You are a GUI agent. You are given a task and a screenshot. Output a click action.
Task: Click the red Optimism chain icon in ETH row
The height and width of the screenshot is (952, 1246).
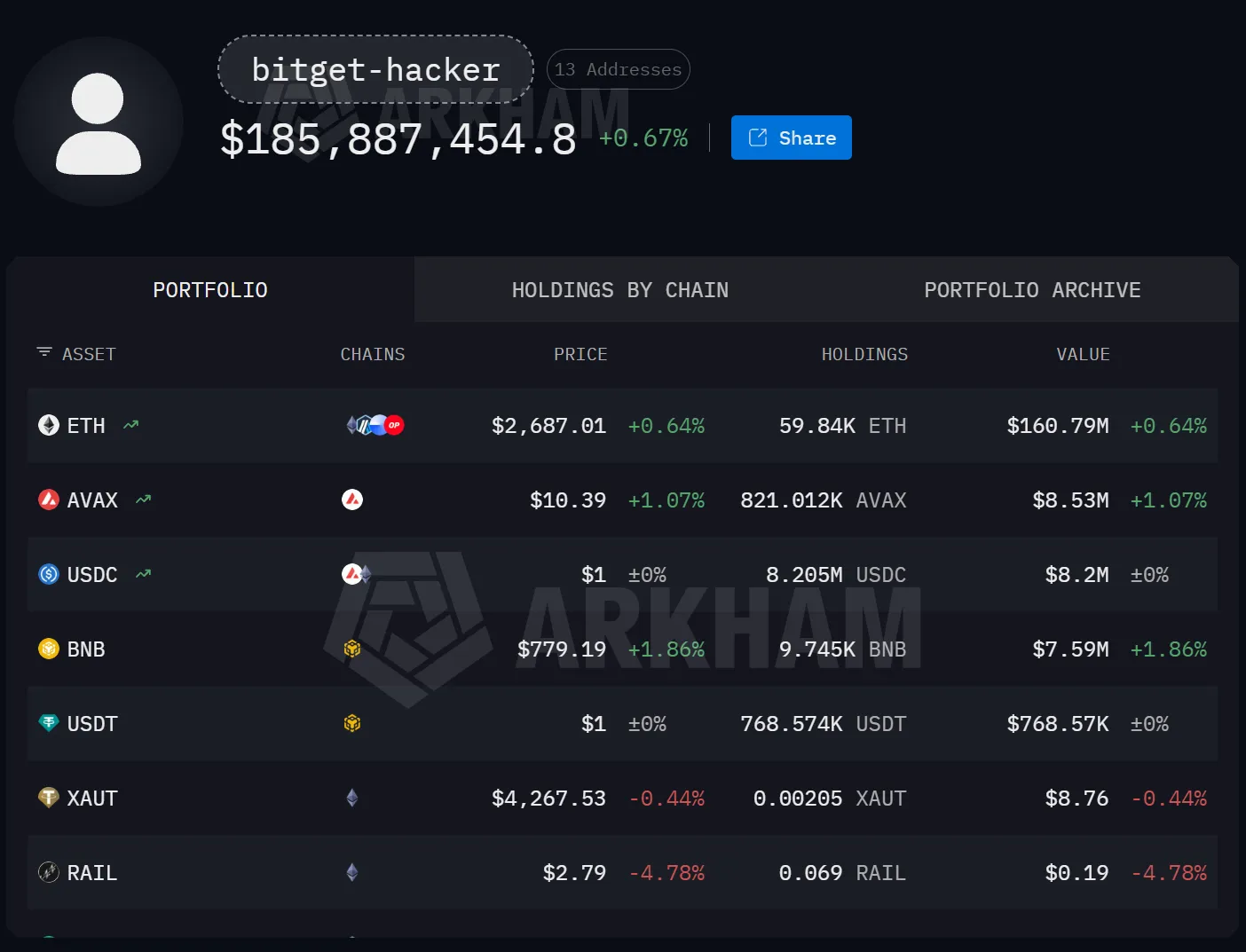(394, 426)
